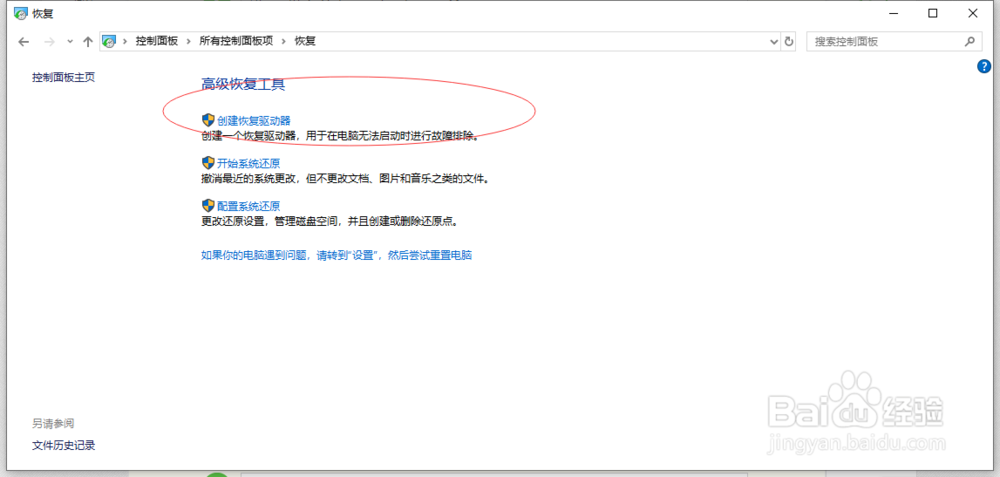The height and width of the screenshot is (477, 1000).
Task: Open the 如果你的电脑遇到问题 reset PC link
Action: 337,255
